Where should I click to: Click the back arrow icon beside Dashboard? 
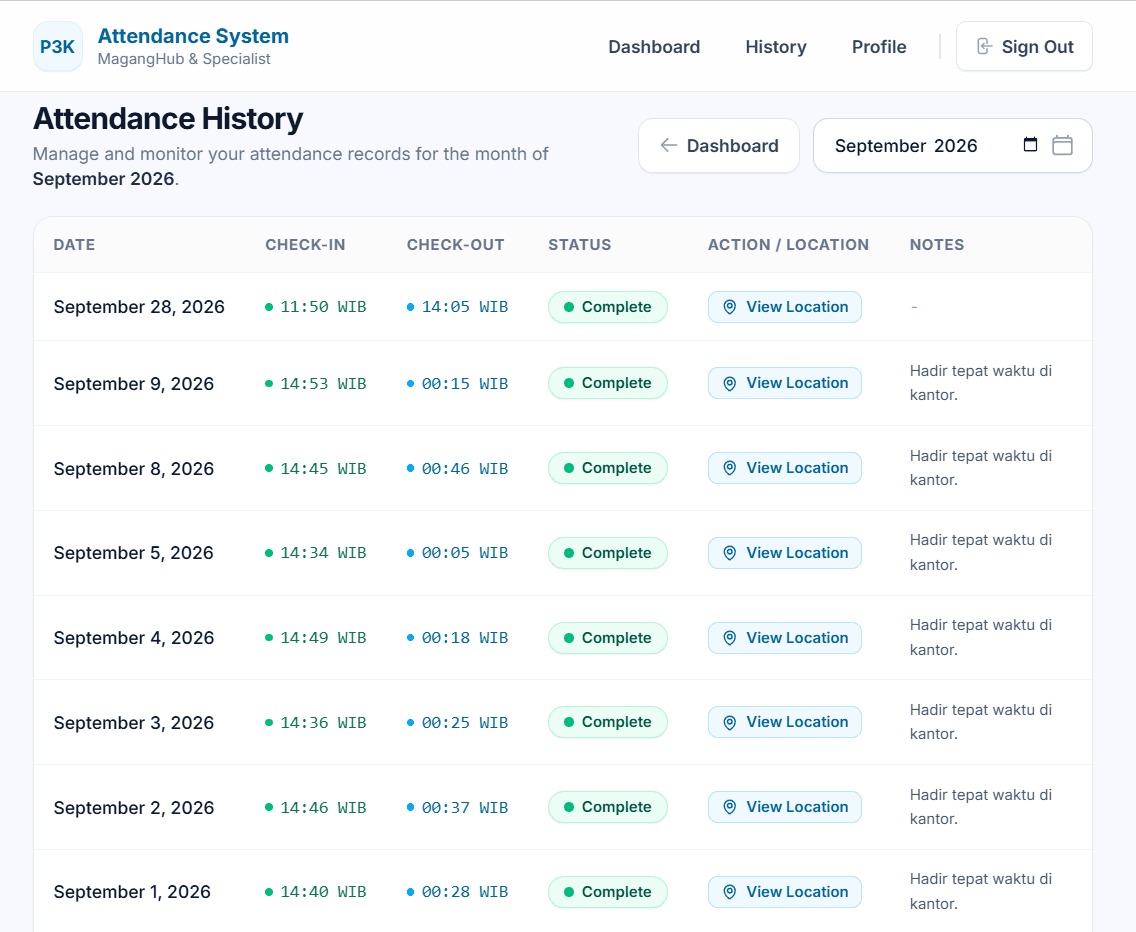pos(669,146)
